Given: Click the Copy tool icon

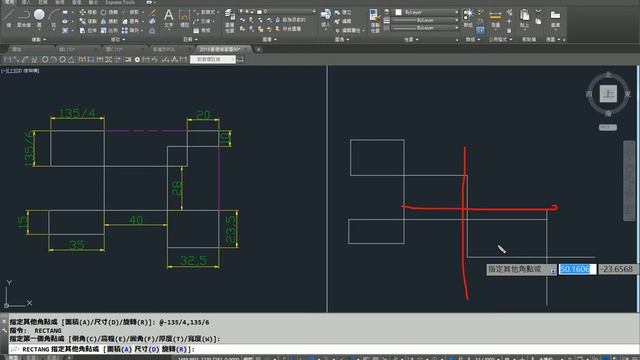Looking at the screenshot, I should click(x=83, y=21).
